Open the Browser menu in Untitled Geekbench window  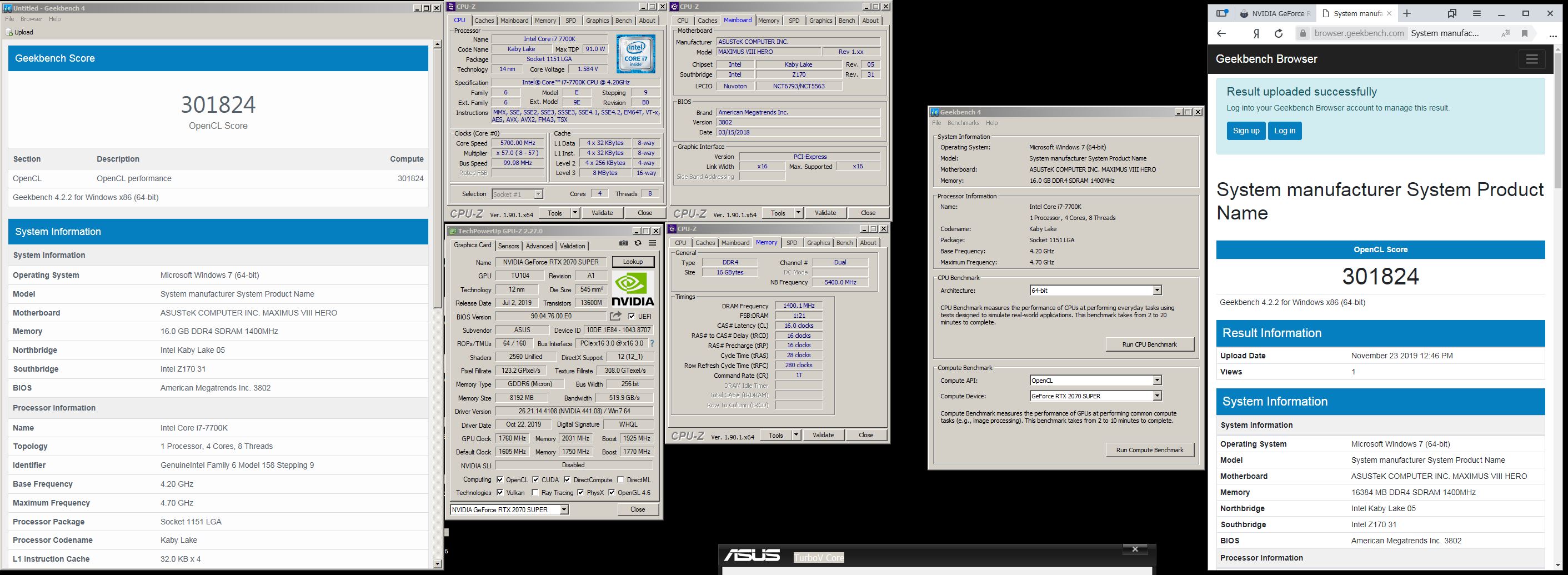pos(31,19)
